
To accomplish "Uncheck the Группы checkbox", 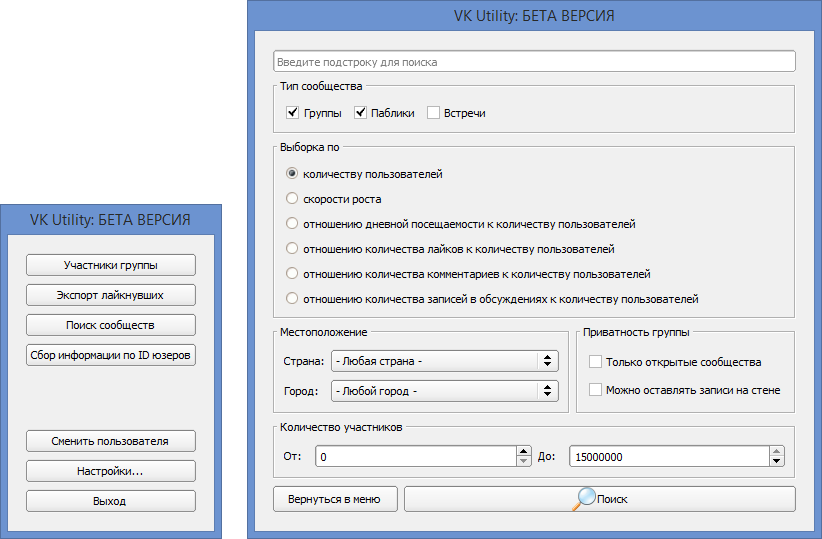I will 293,112.
